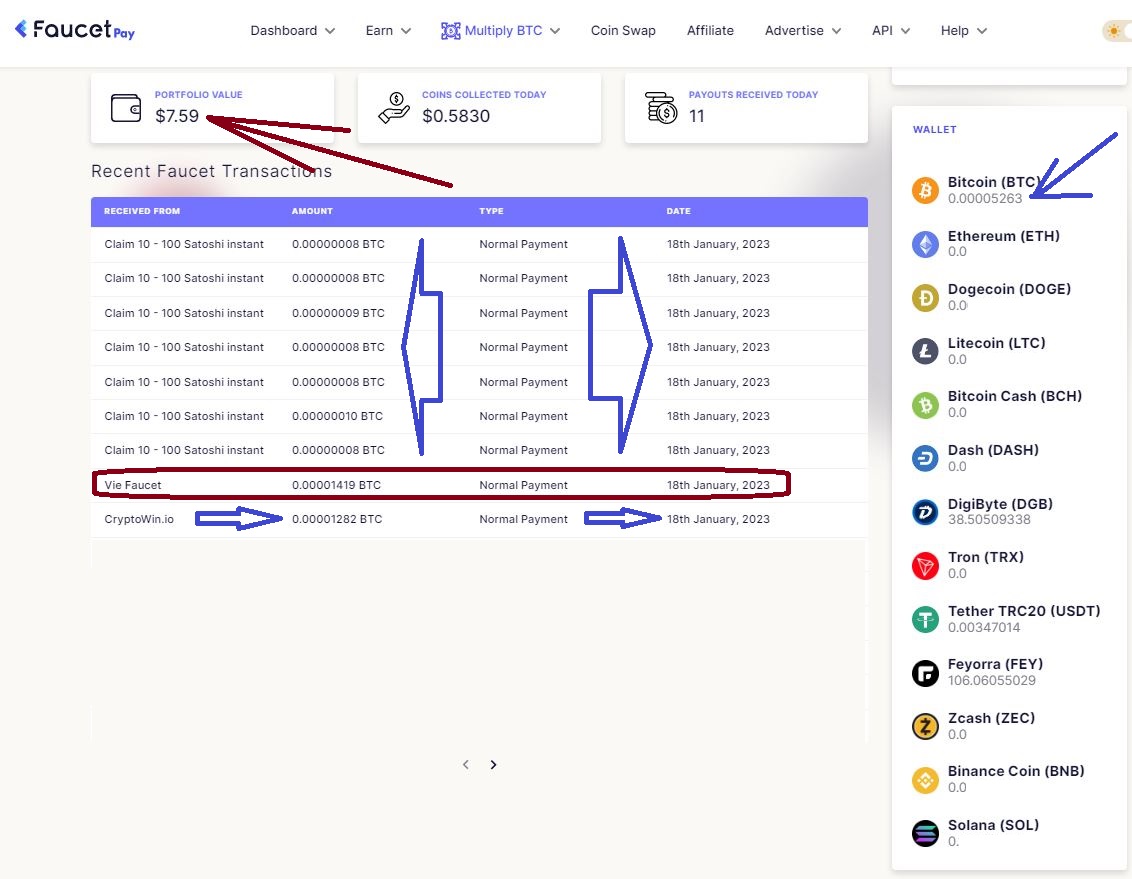Open the Help dropdown menu
1132x879 pixels.
click(963, 30)
